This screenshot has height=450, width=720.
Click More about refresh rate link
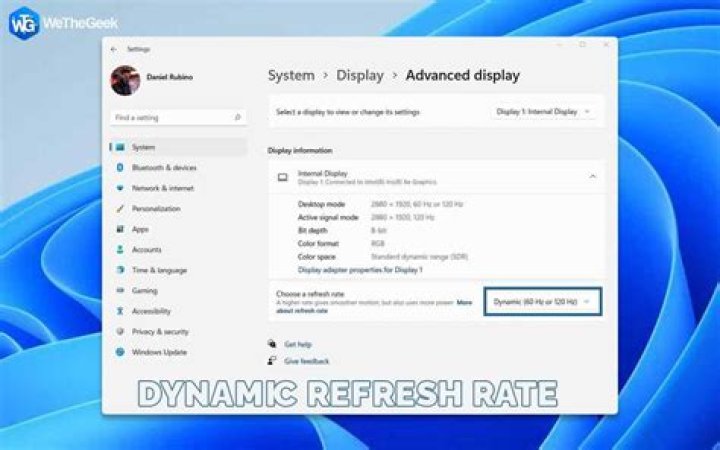[374, 306]
